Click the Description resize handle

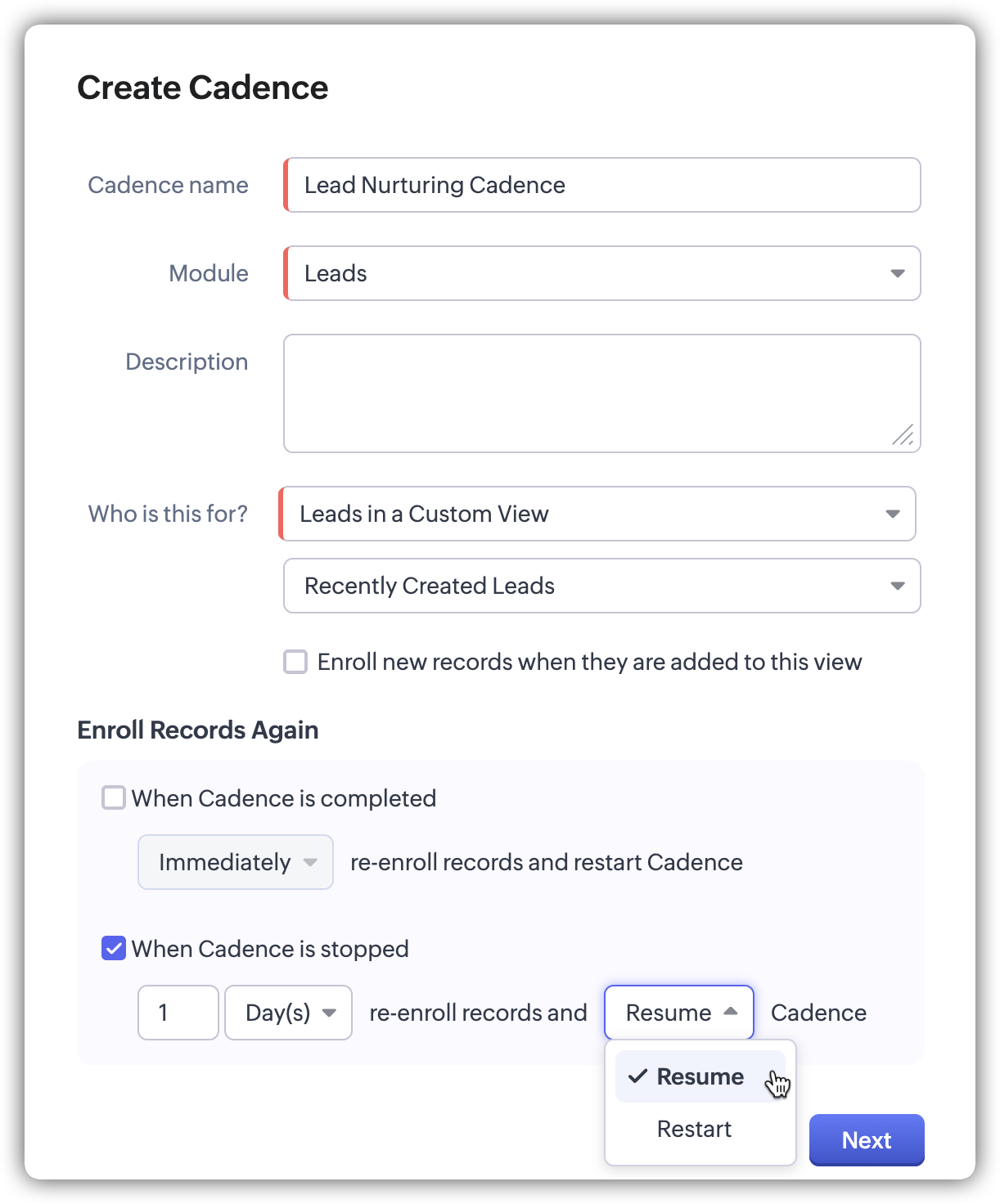903,435
